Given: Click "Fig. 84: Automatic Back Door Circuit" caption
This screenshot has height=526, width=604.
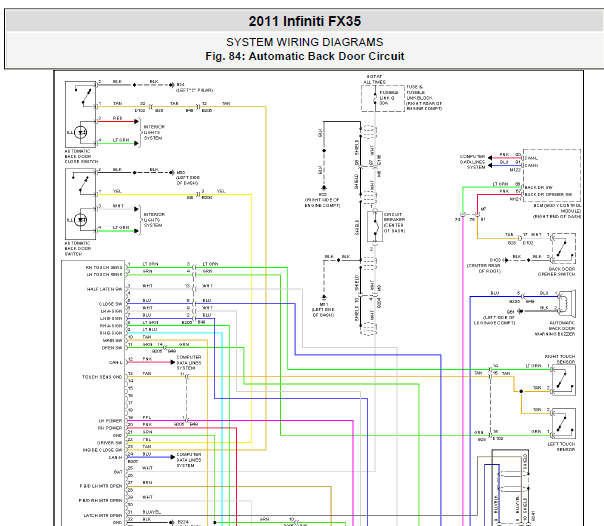Looking at the screenshot, I should pos(304,56).
